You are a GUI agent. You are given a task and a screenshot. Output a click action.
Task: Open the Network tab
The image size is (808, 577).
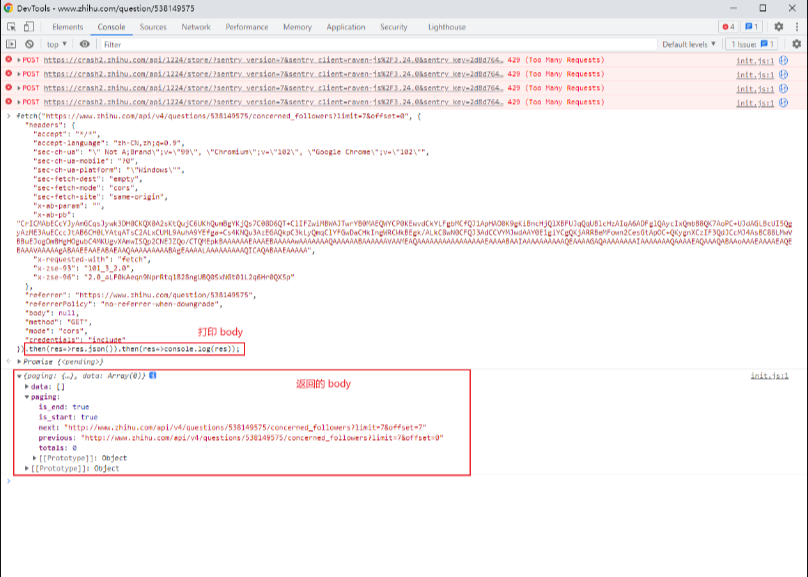(x=196, y=27)
